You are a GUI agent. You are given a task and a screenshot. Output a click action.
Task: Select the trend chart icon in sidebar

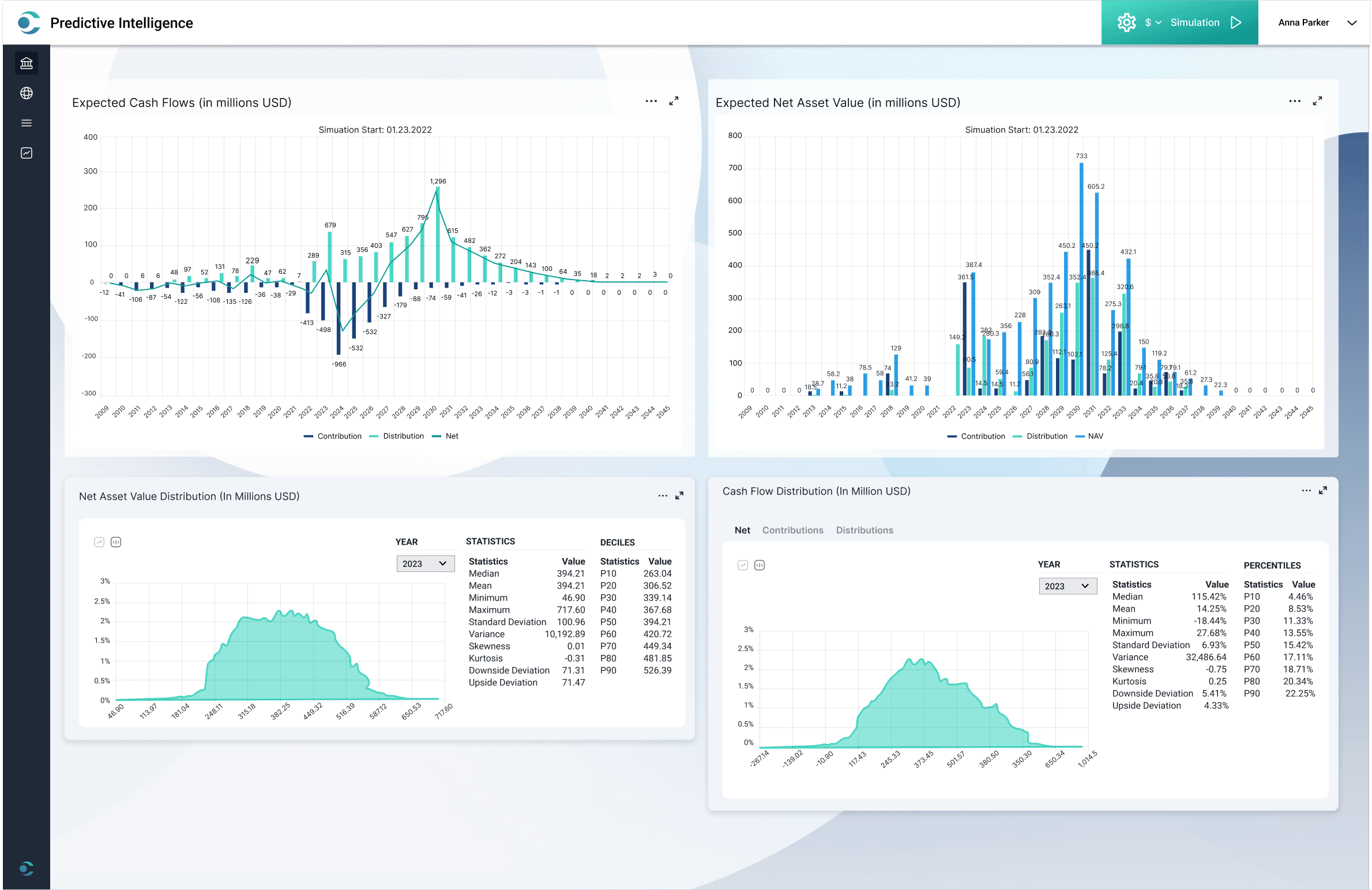pos(26,153)
